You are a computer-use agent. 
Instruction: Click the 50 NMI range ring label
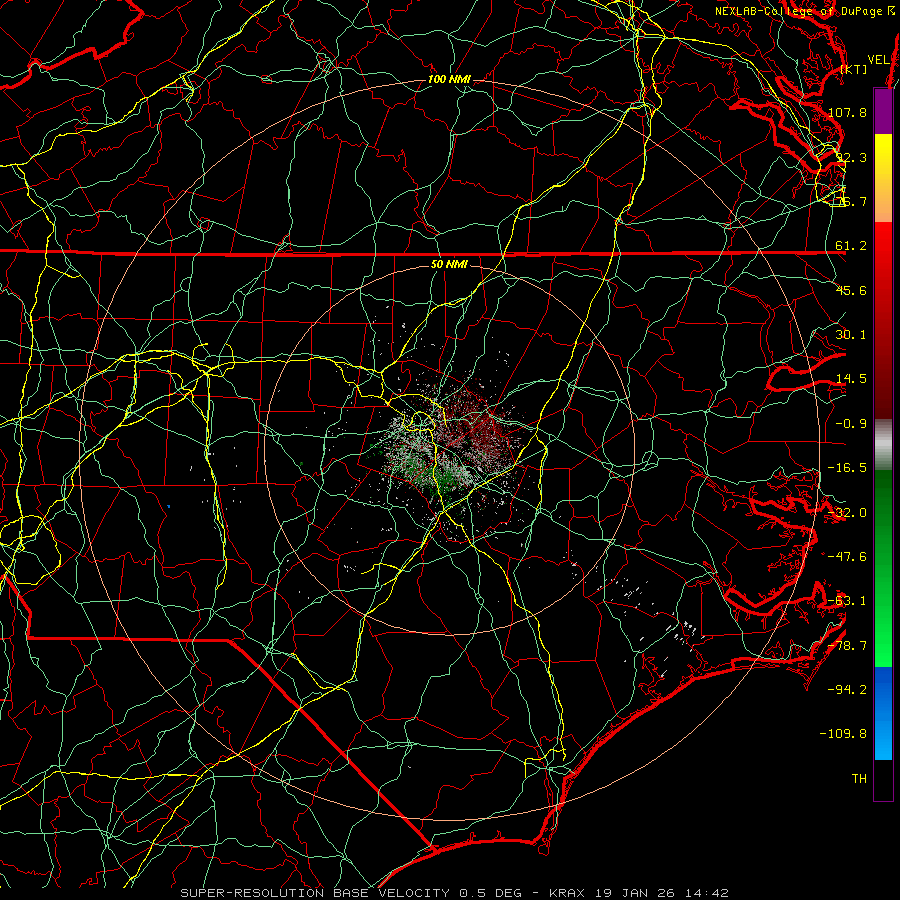coord(449,265)
